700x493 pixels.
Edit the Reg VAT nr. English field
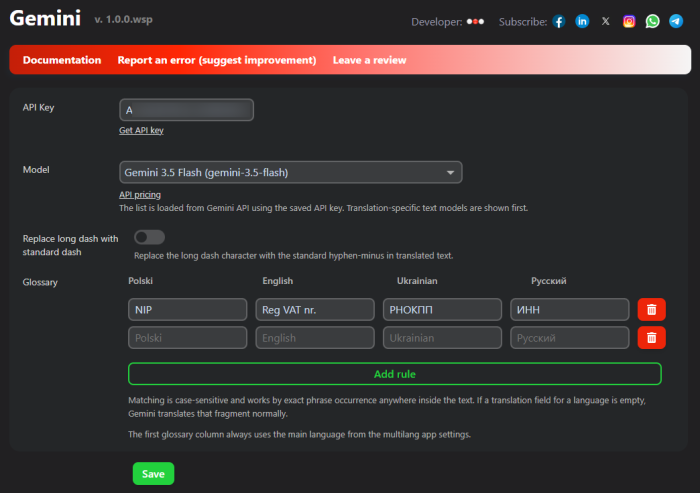[x=315, y=309]
